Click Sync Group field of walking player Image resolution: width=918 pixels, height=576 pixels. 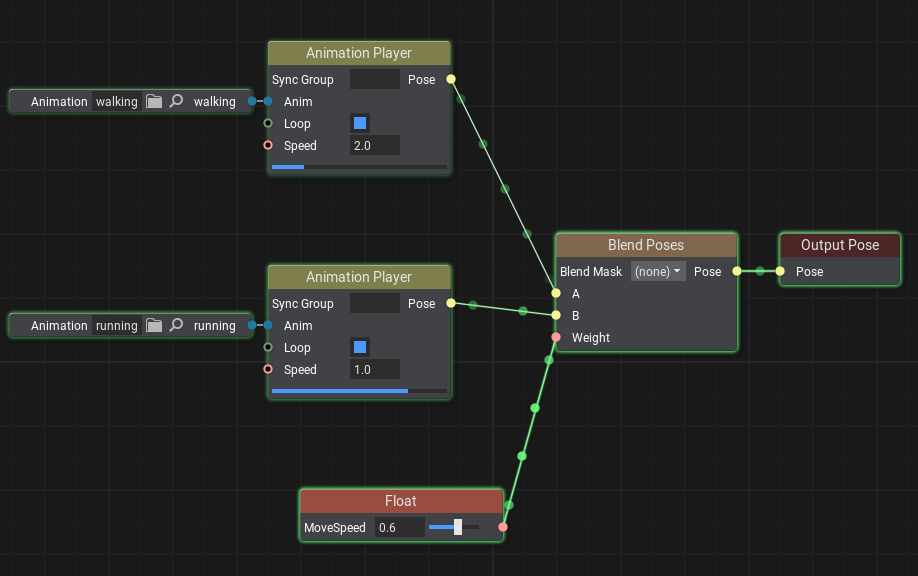coord(375,79)
